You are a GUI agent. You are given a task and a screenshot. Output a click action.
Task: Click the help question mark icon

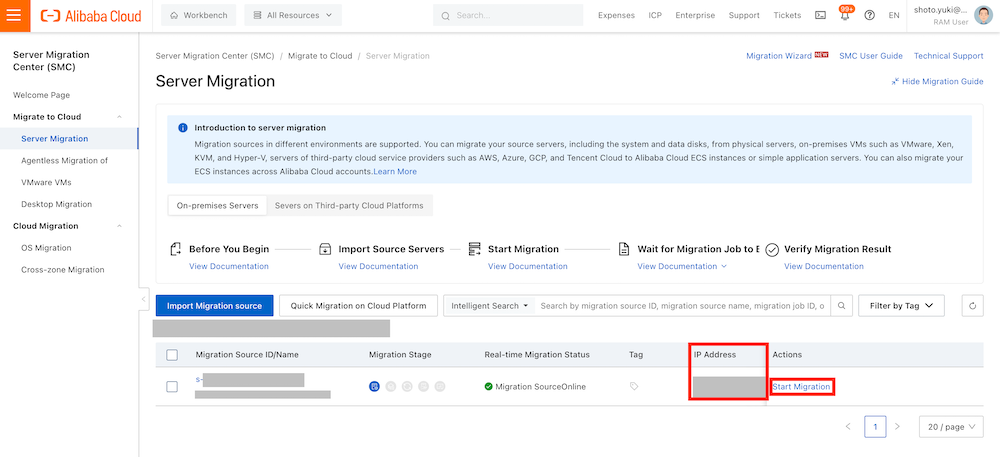[x=869, y=15]
